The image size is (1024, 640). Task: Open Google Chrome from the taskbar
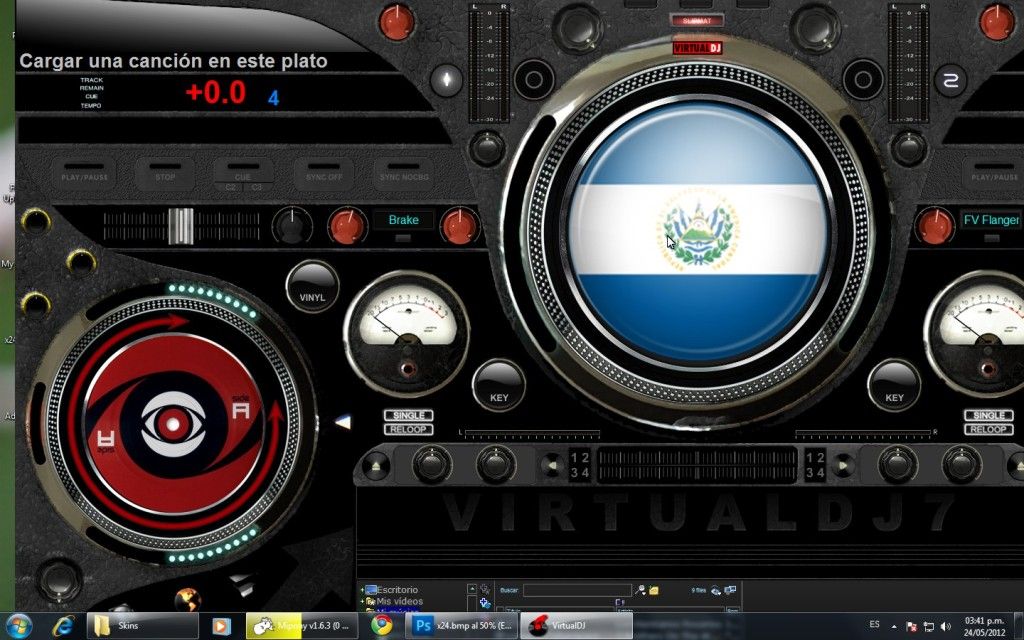coord(381,626)
